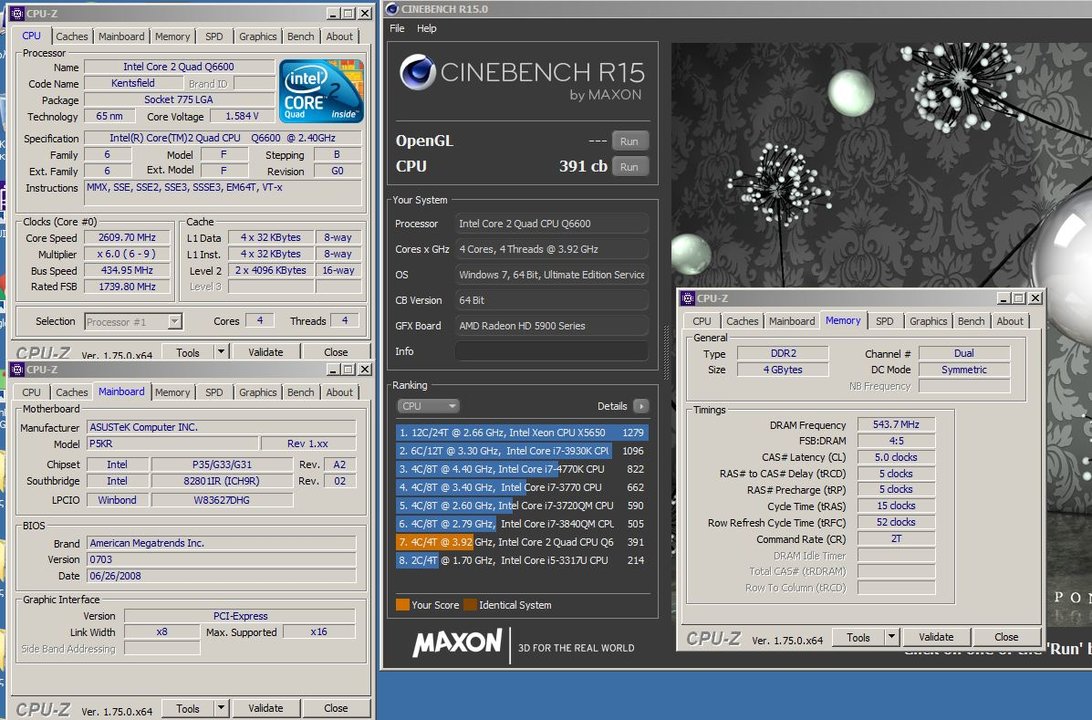The image size is (1092, 720).
Task: Click Rated FSB value 1739.80 MHz
Action: (127, 286)
